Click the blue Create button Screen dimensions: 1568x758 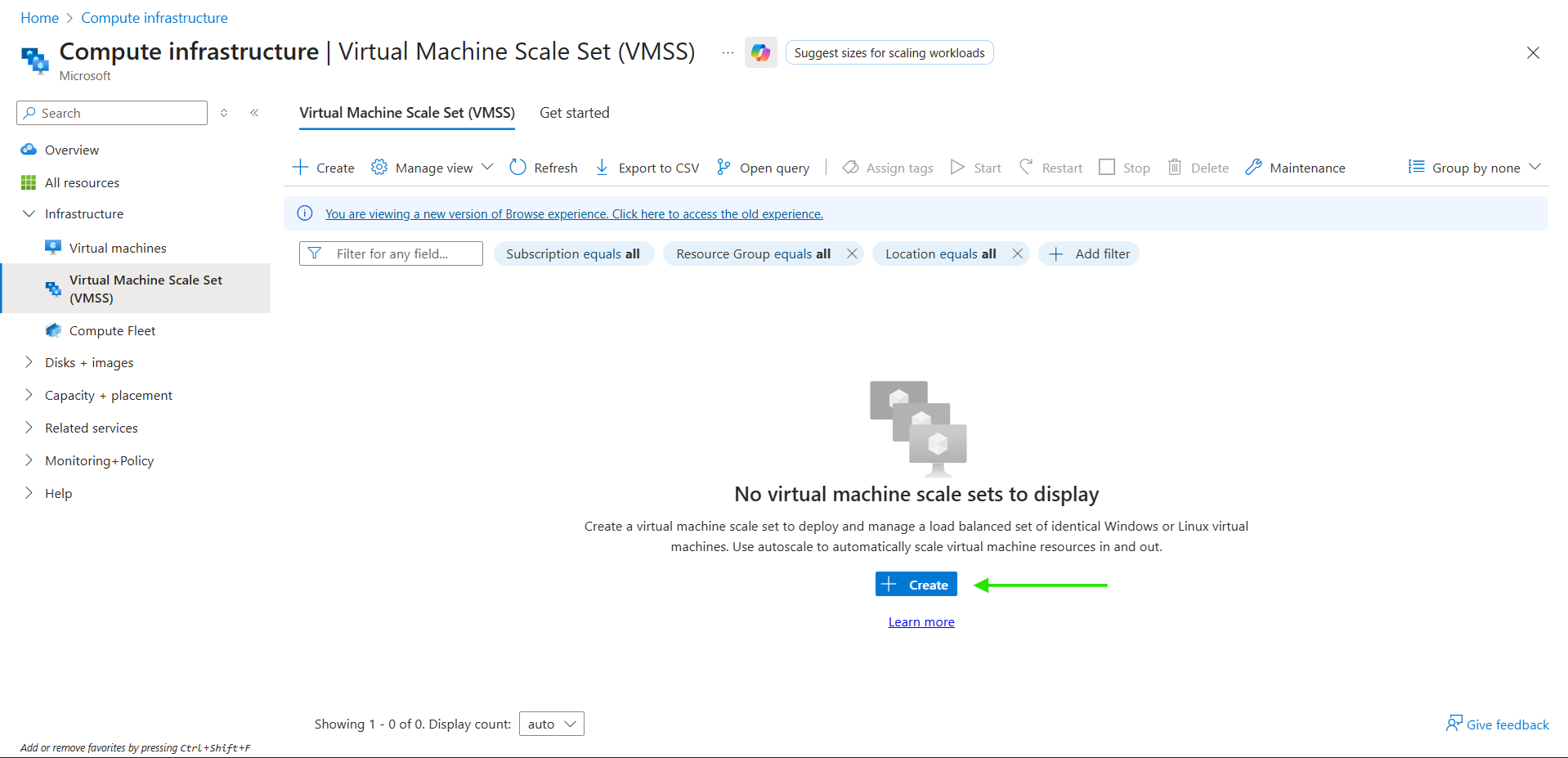pyautogui.click(x=916, y=585)
